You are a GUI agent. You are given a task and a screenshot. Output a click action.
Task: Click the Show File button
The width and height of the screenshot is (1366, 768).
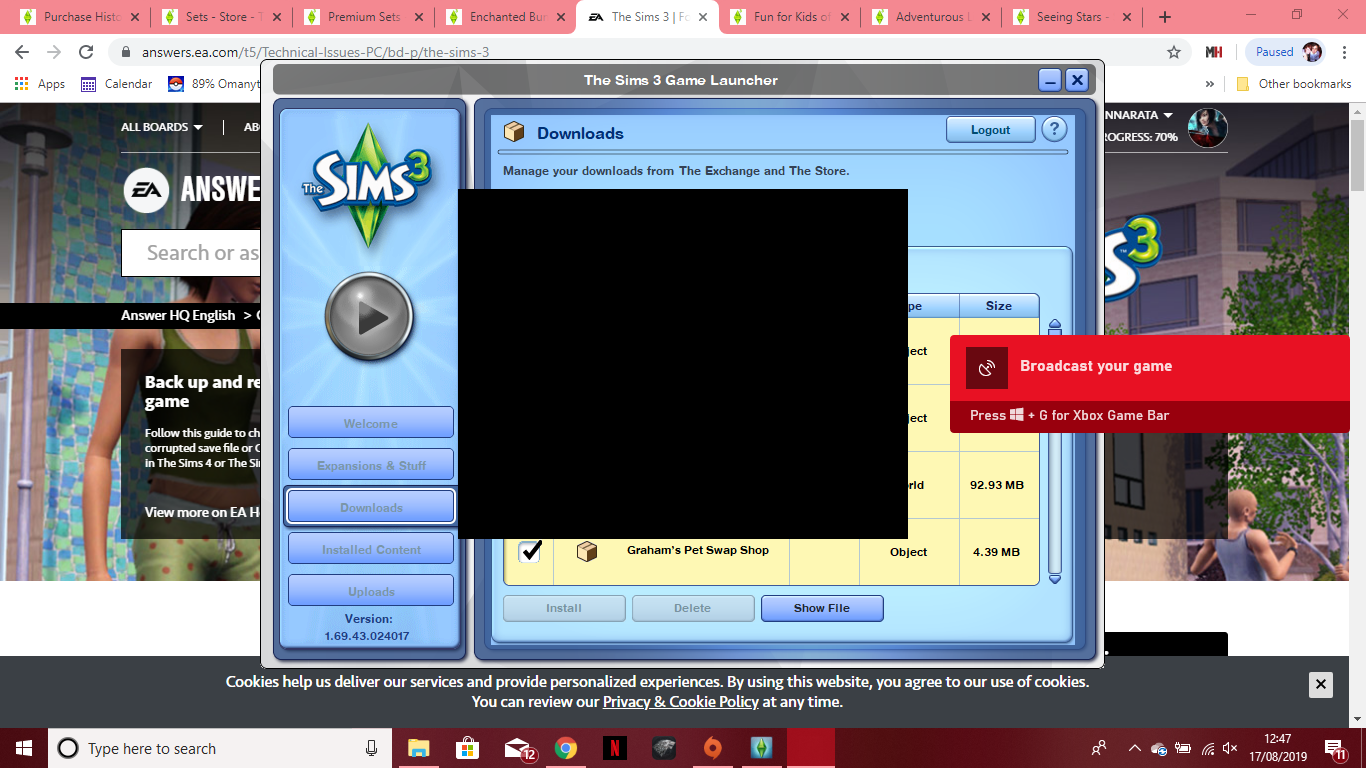(822, 608)
